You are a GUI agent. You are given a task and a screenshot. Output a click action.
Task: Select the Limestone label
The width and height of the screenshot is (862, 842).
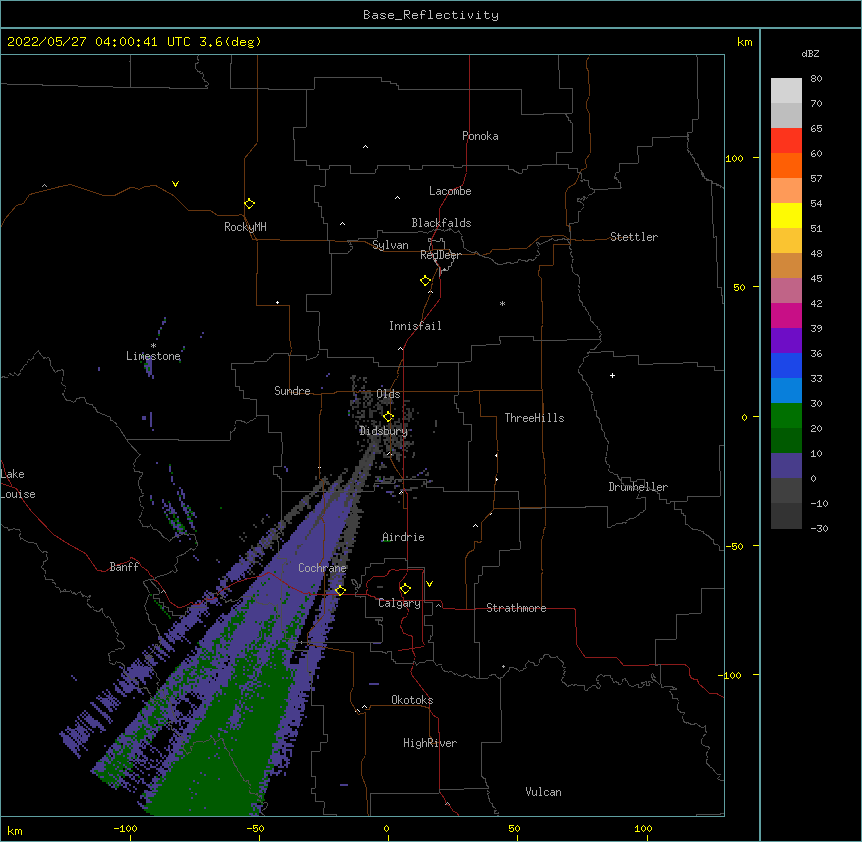(153, 356)
